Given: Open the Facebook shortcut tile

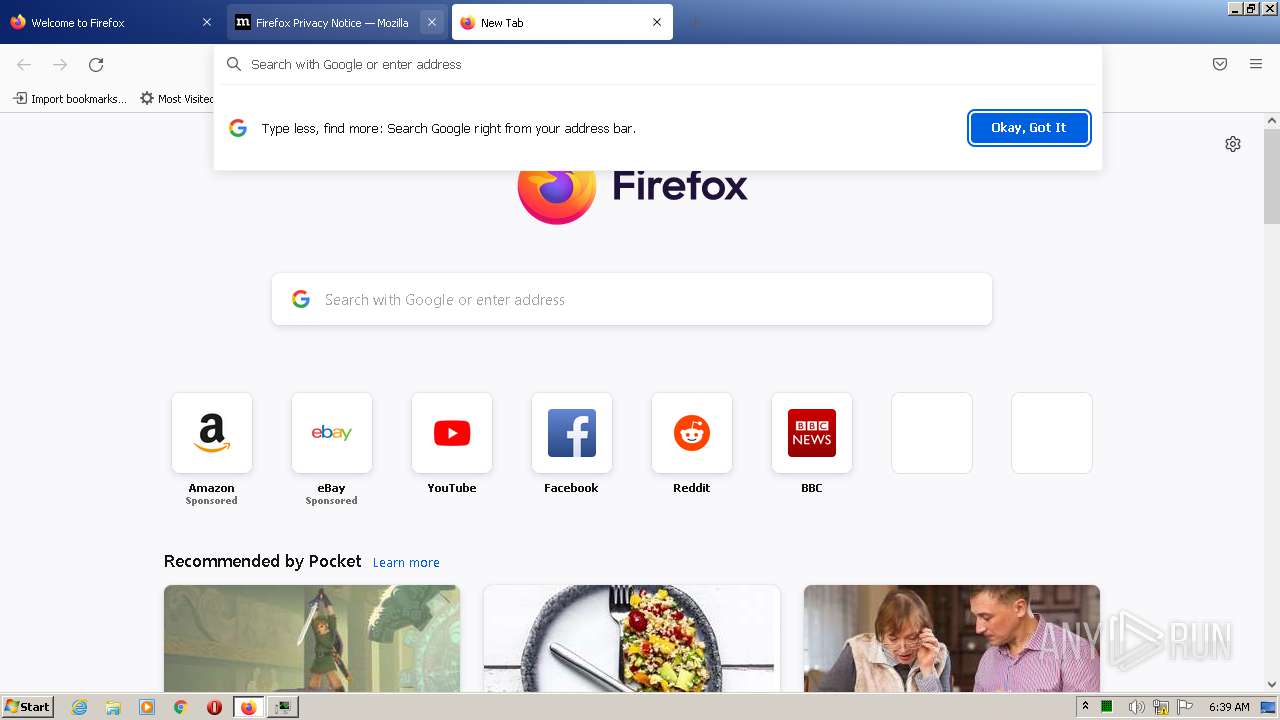Looking at the screenshot, I should click(x=572, y=433).
